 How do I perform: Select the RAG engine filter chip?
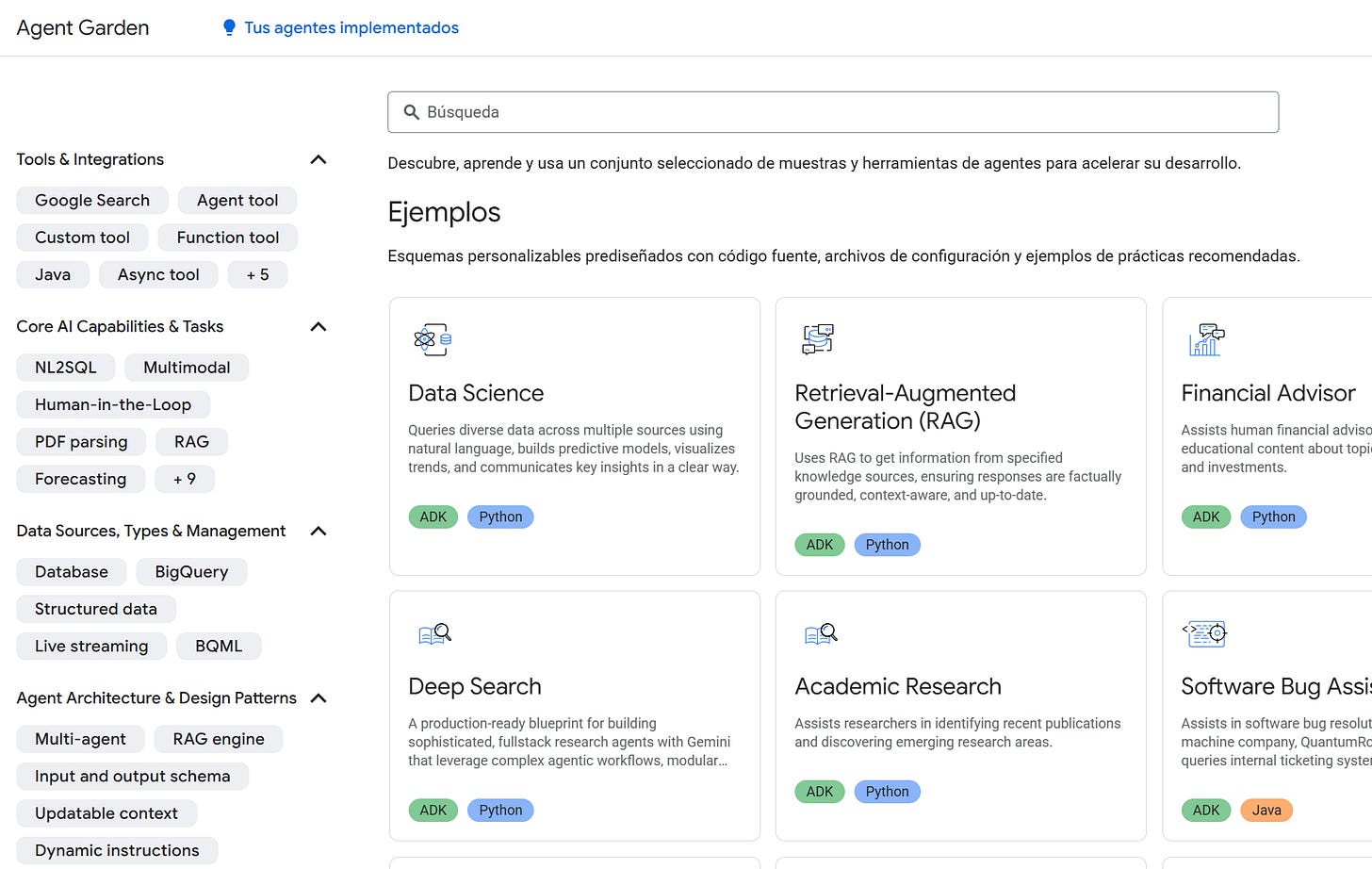click(x=219, y=739)
